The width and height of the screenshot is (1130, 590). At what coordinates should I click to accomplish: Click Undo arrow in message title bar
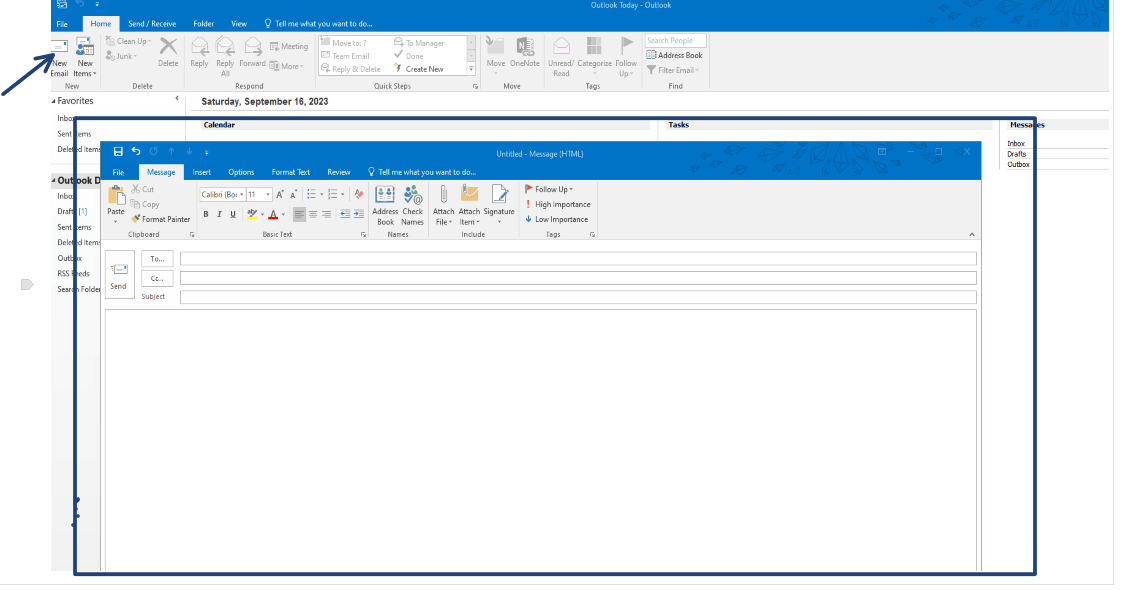[135, 152]
